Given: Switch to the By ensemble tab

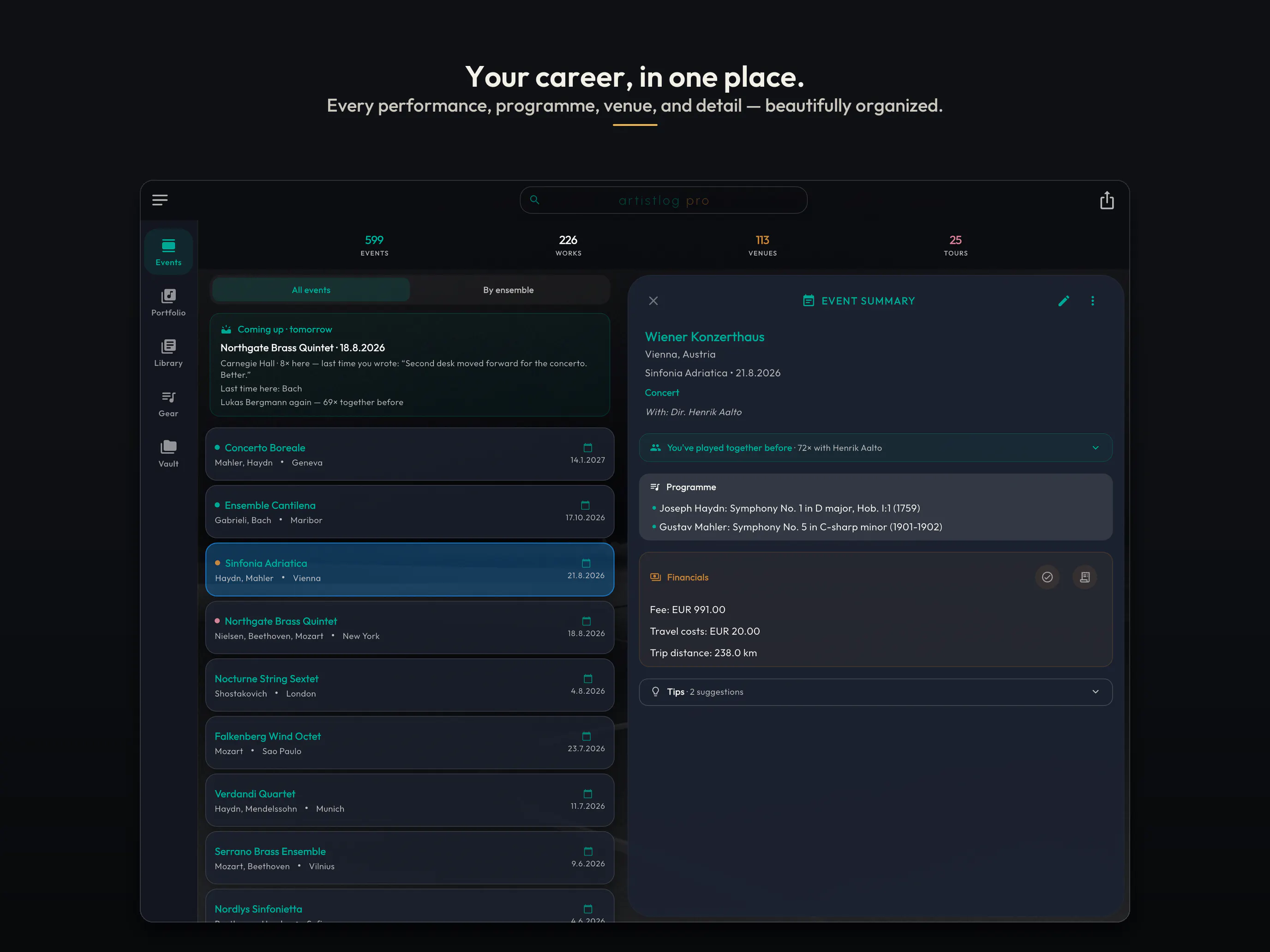Looking at the screenshot, I should point(508,290).
